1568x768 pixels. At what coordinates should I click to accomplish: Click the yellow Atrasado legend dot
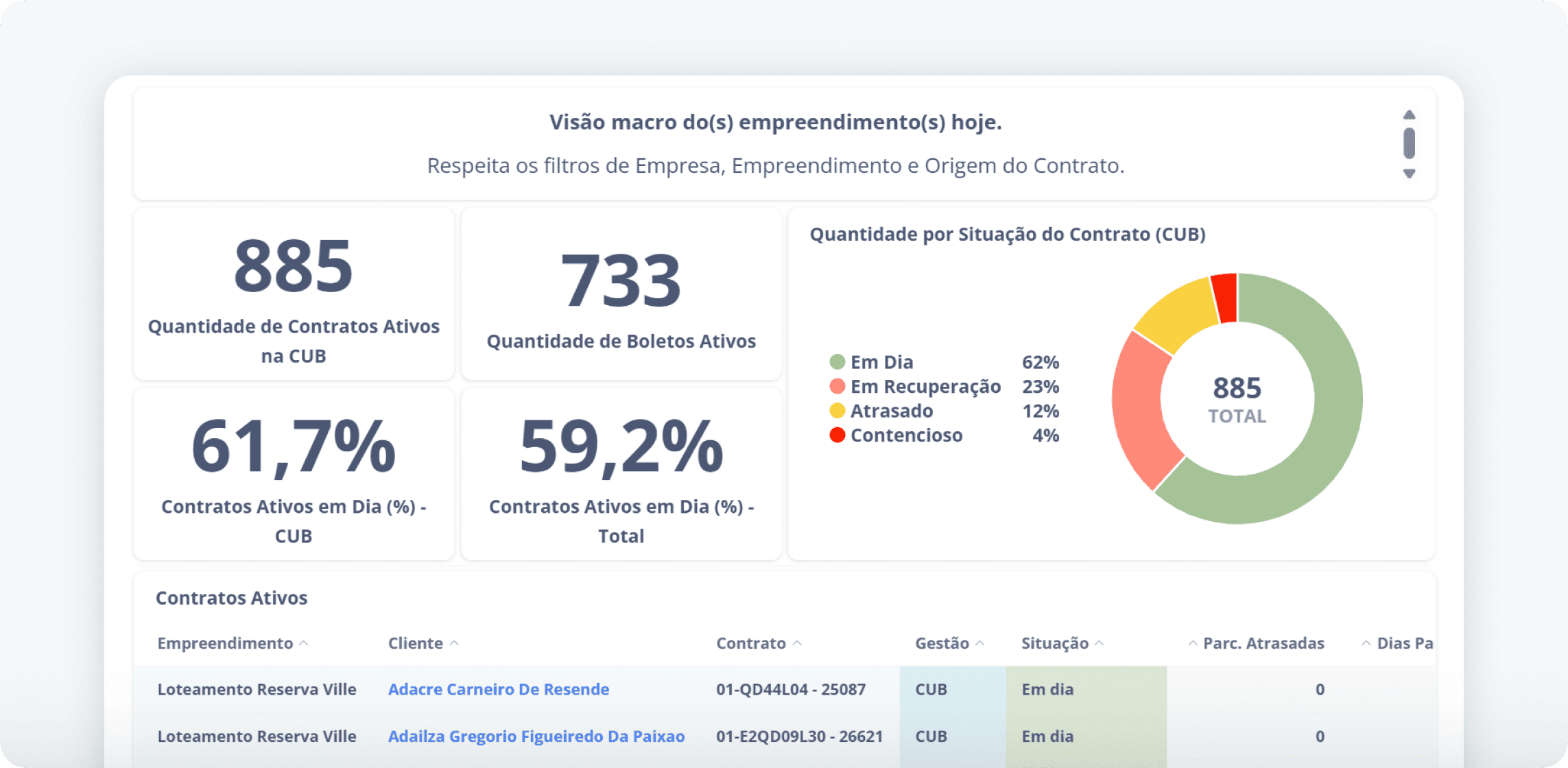(x=837, y=411)
